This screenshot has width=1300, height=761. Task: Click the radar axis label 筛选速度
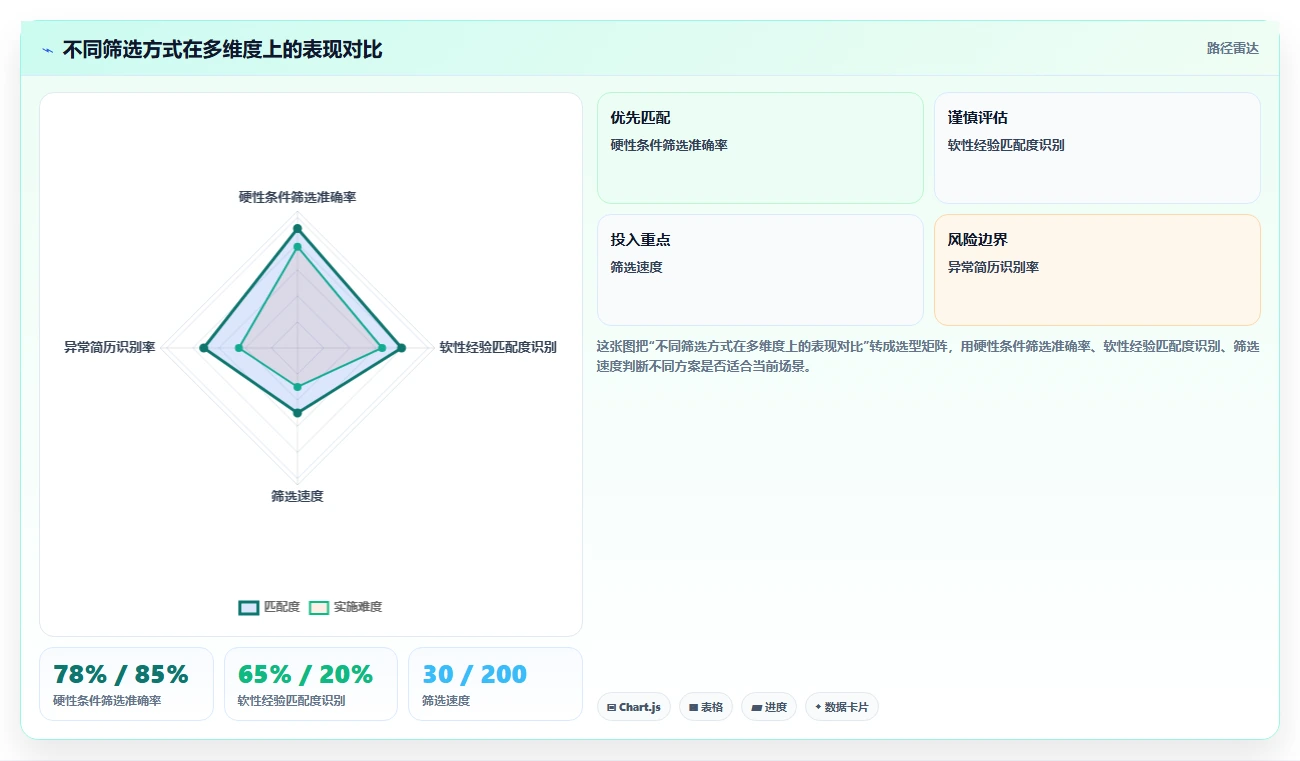click(297, 496)
